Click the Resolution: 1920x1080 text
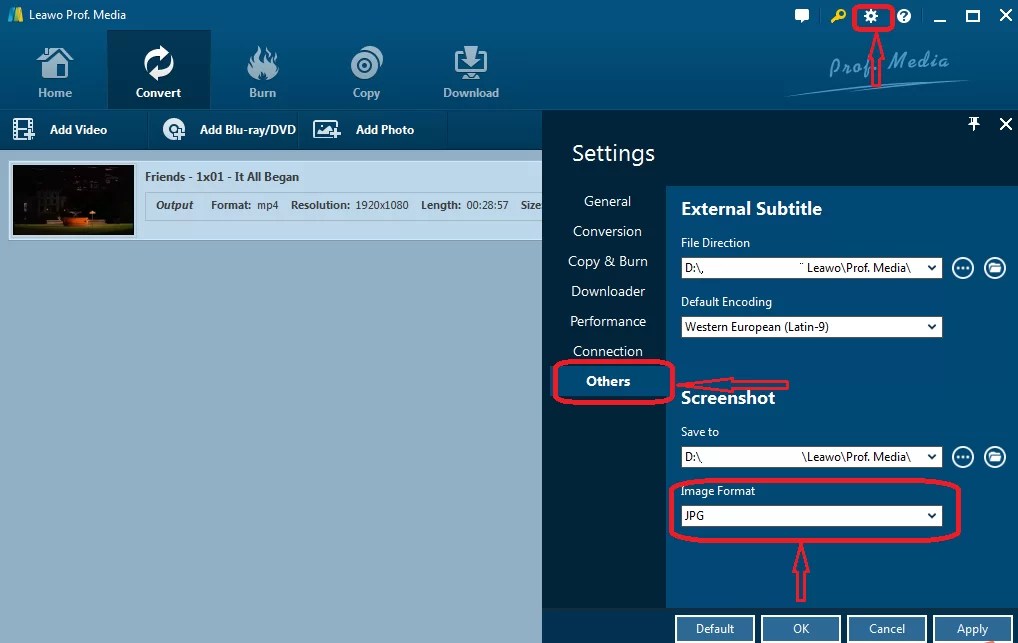The image size is (1018, 643). (350, 205)
